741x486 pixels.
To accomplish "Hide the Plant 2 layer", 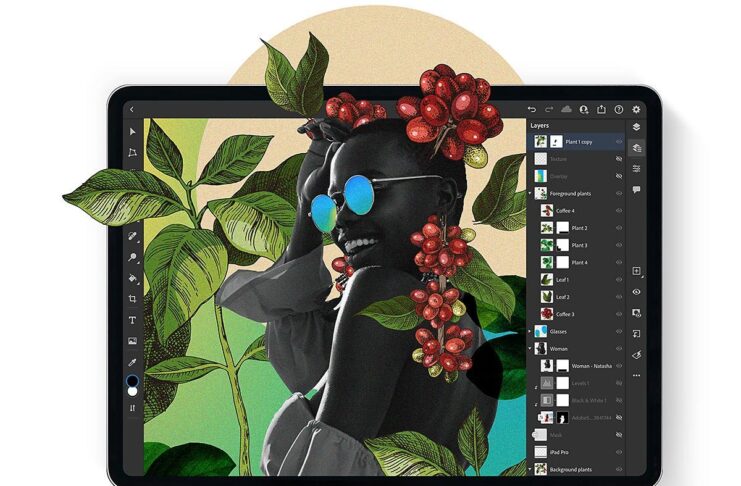I will tap(619, 228).
